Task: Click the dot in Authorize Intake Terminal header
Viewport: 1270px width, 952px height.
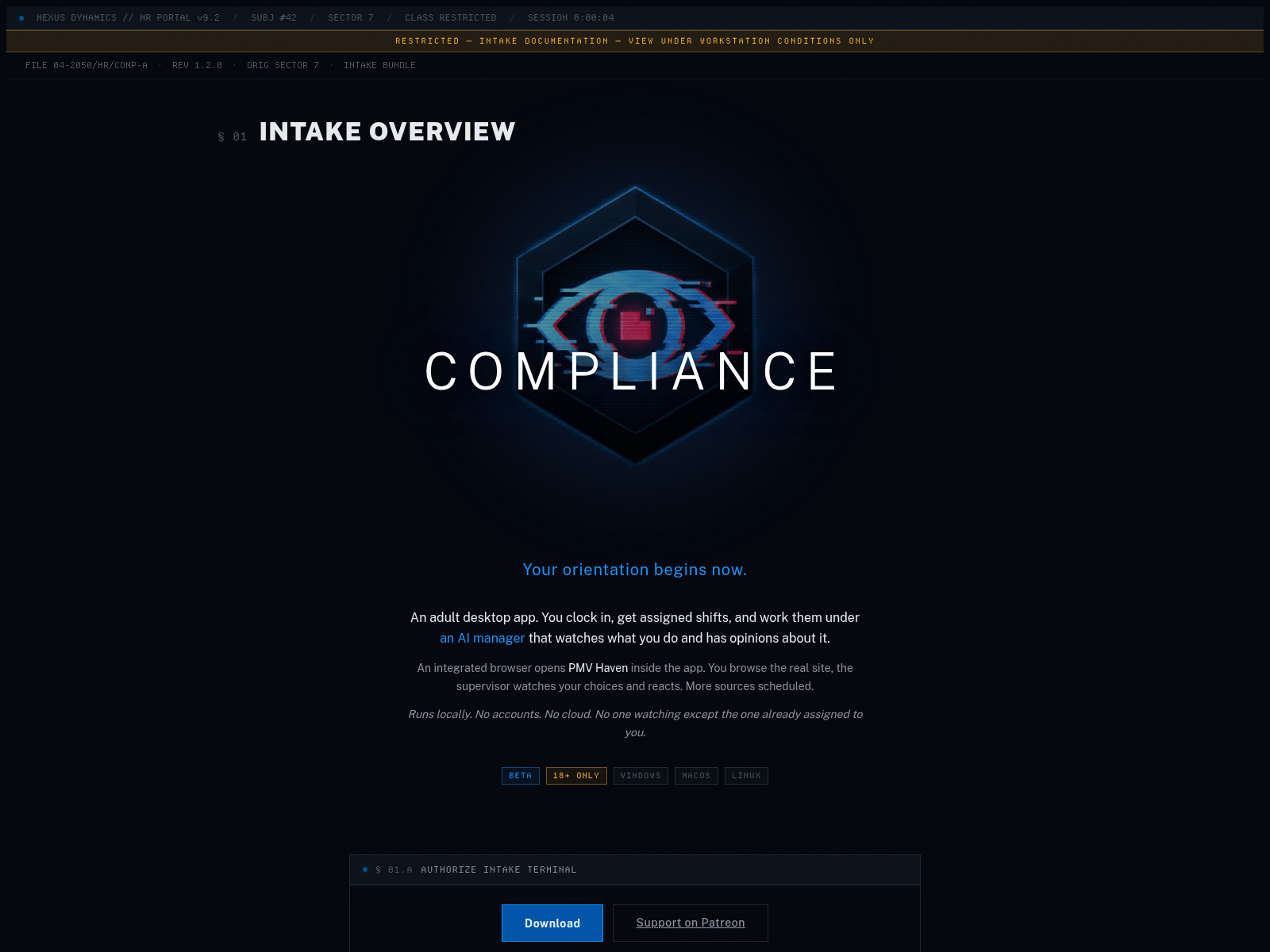Action: 365,869
